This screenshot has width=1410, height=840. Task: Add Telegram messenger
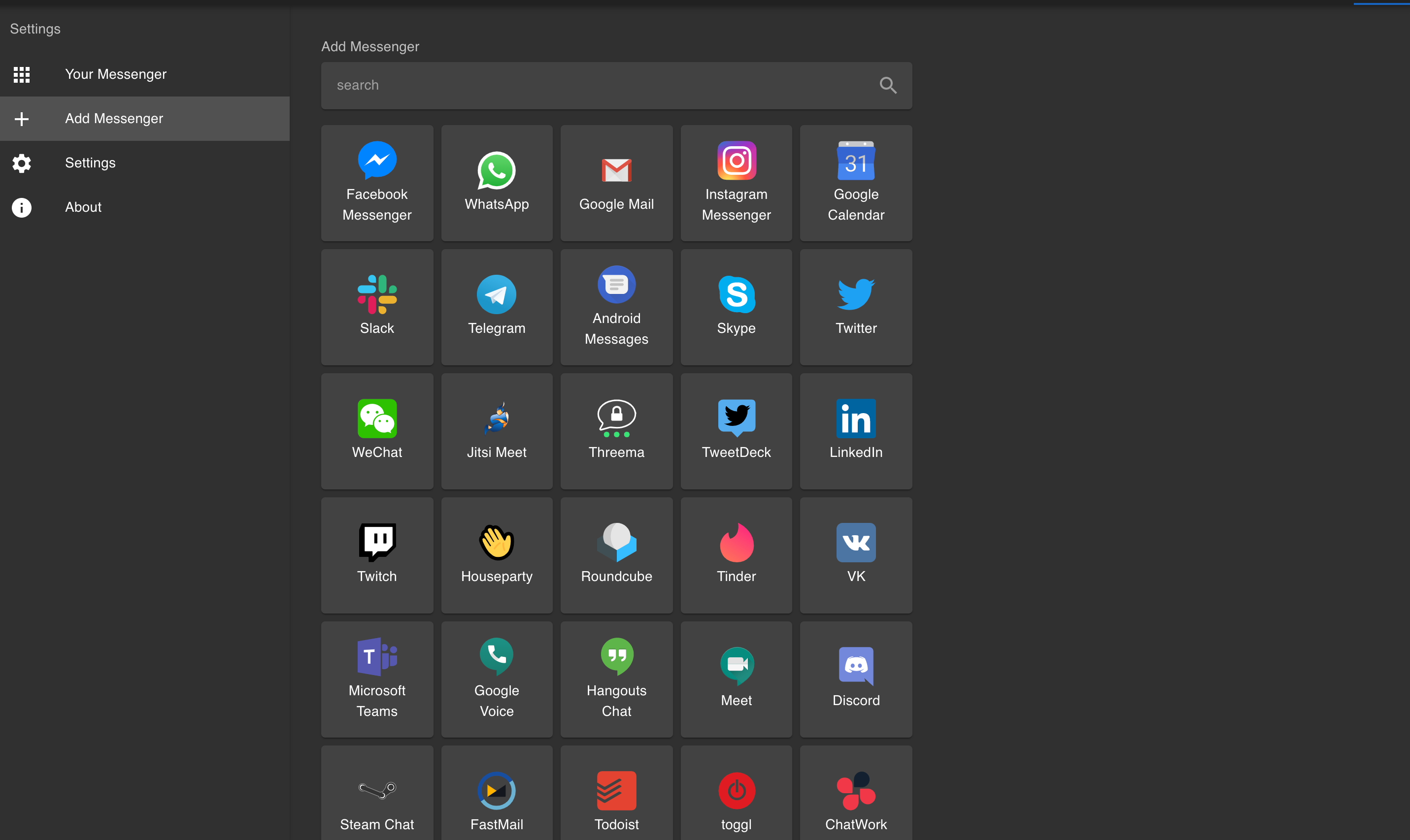click(497, 307)
